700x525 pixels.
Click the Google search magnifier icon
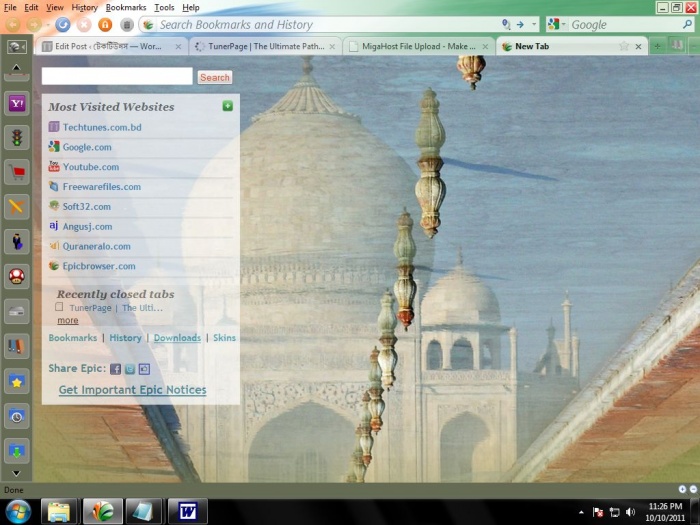(687, 25)
